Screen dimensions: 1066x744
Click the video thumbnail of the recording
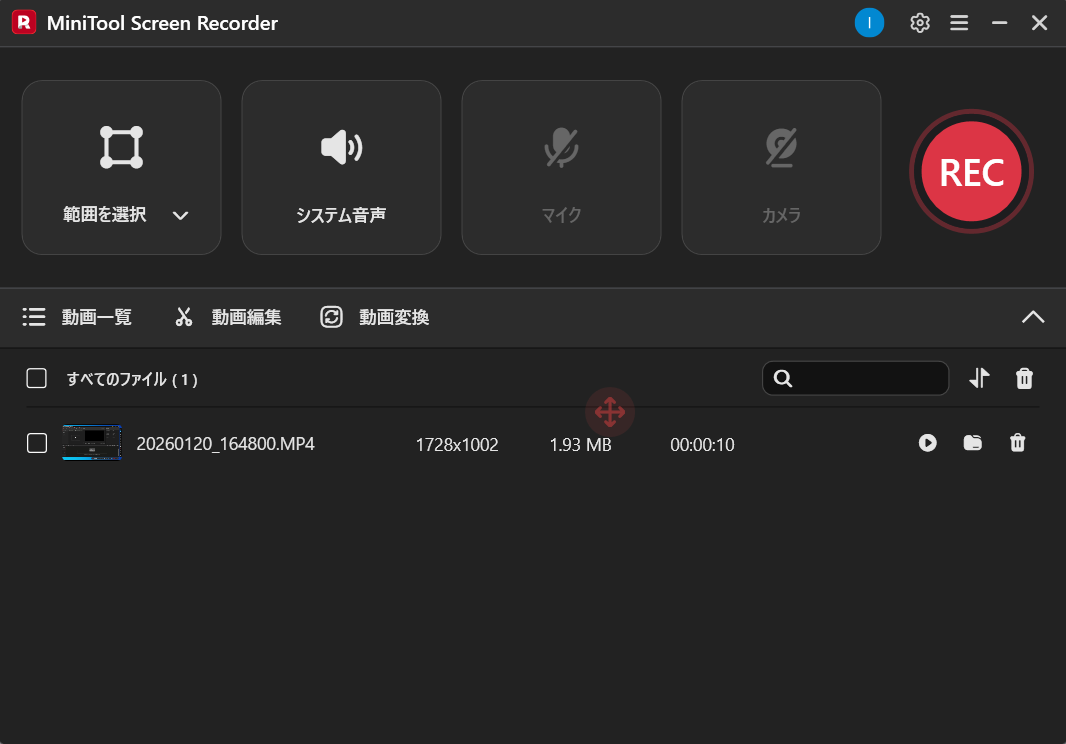click(92, 442)
